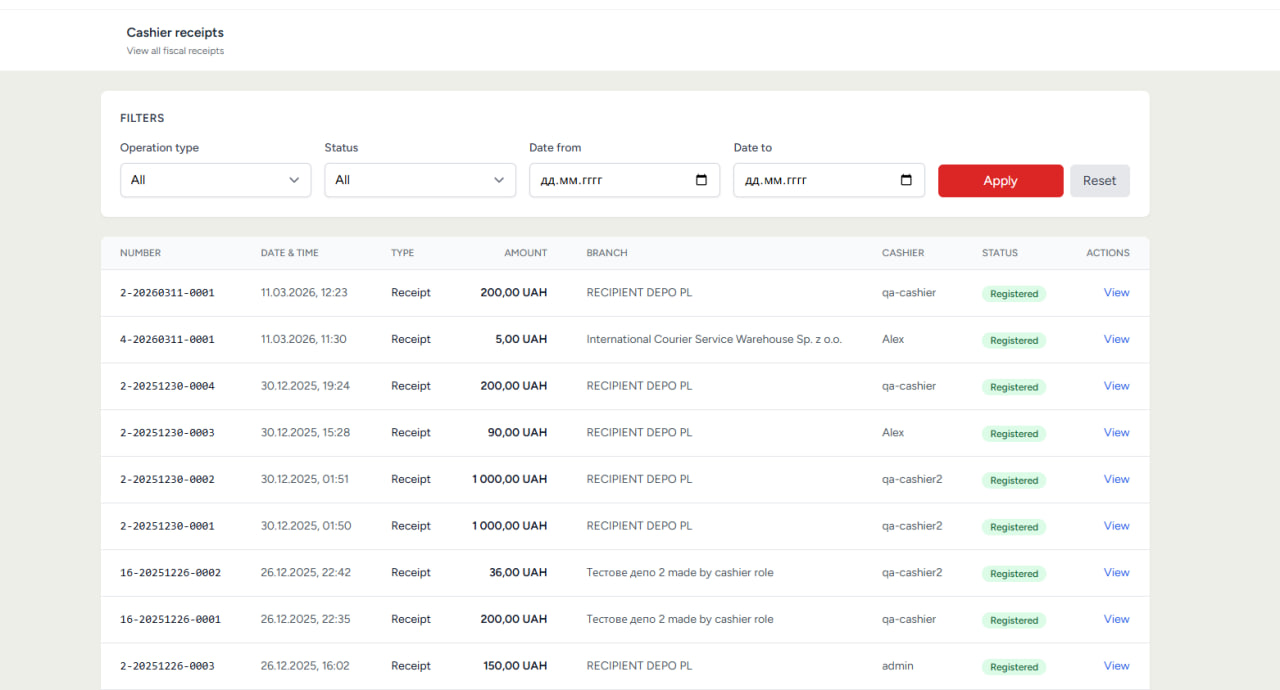Click date 30.12.2025, 19:24
1280x690 pixels.
[305, 386]
